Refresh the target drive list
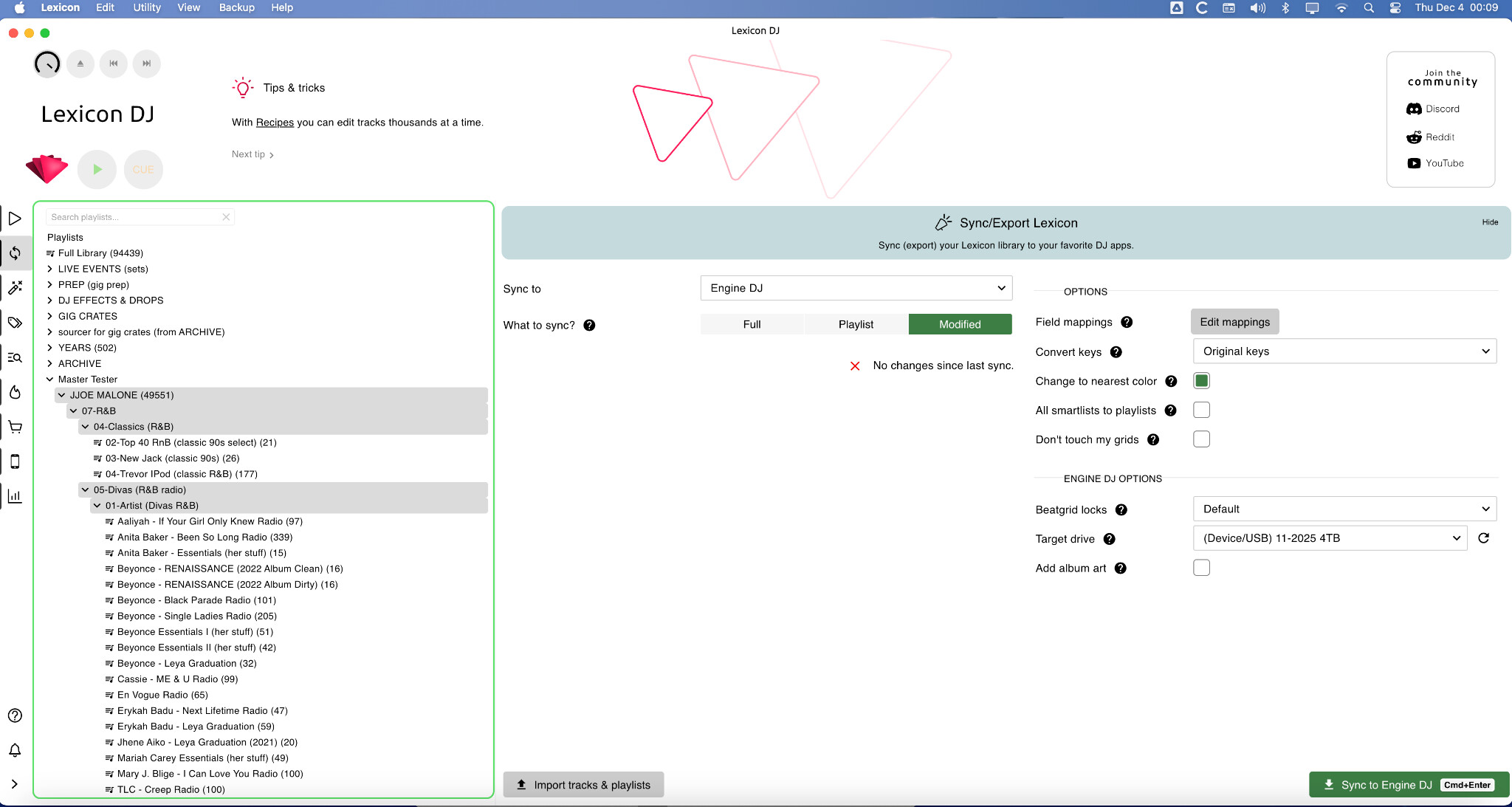This screenshot has height=807, width=1512. click(x=1483, y=538)
